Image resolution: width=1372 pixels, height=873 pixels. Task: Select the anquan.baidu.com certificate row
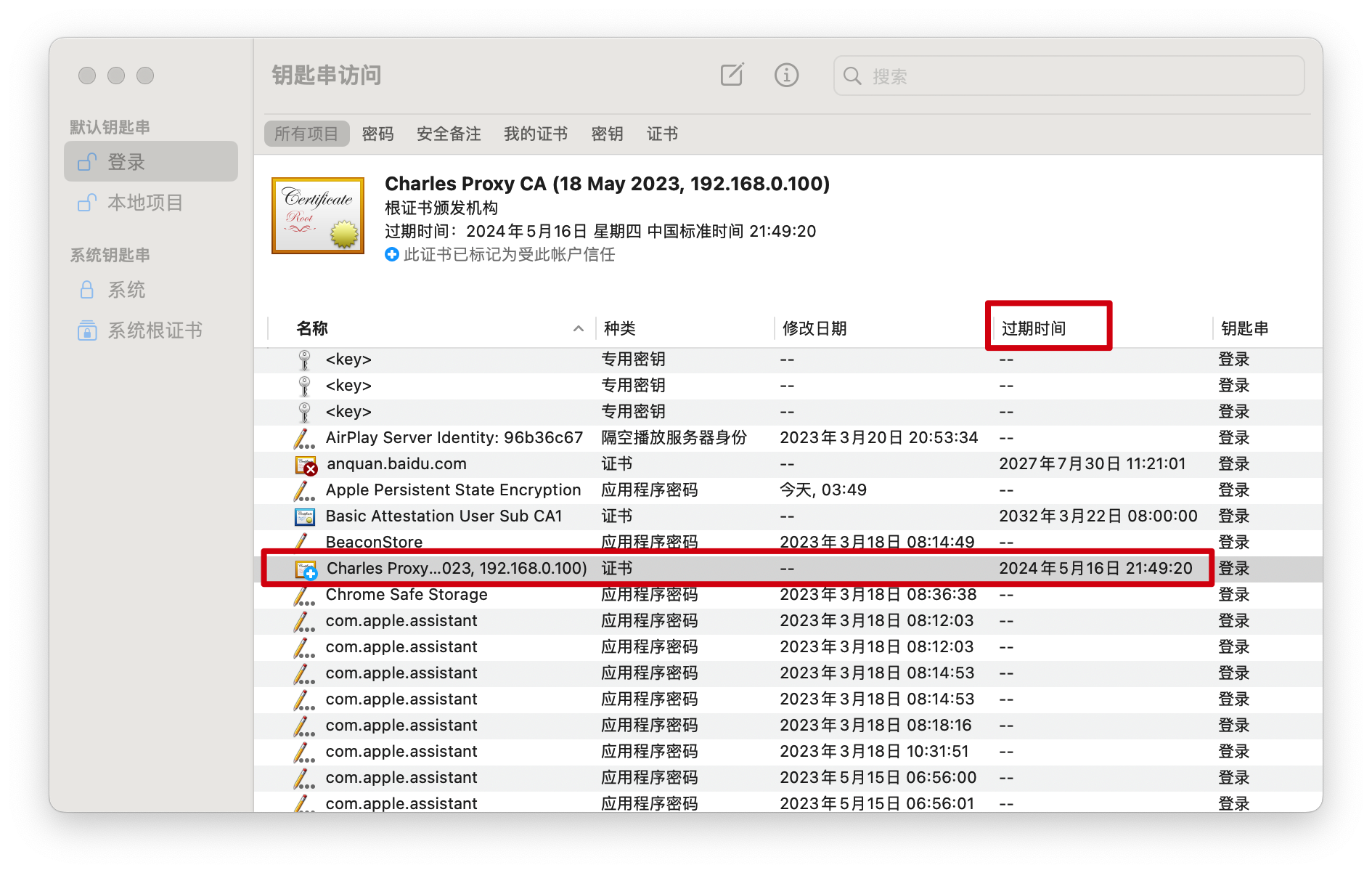pos(788,464)
